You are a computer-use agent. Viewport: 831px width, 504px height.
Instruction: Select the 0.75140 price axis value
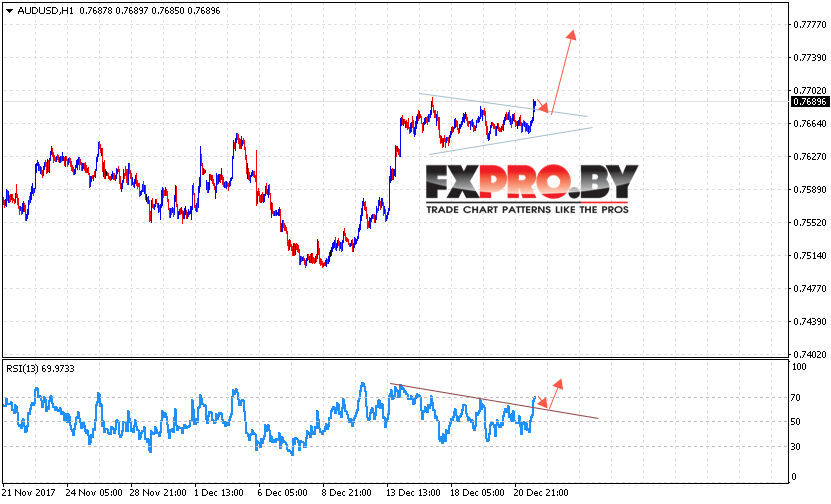(809, 256)
